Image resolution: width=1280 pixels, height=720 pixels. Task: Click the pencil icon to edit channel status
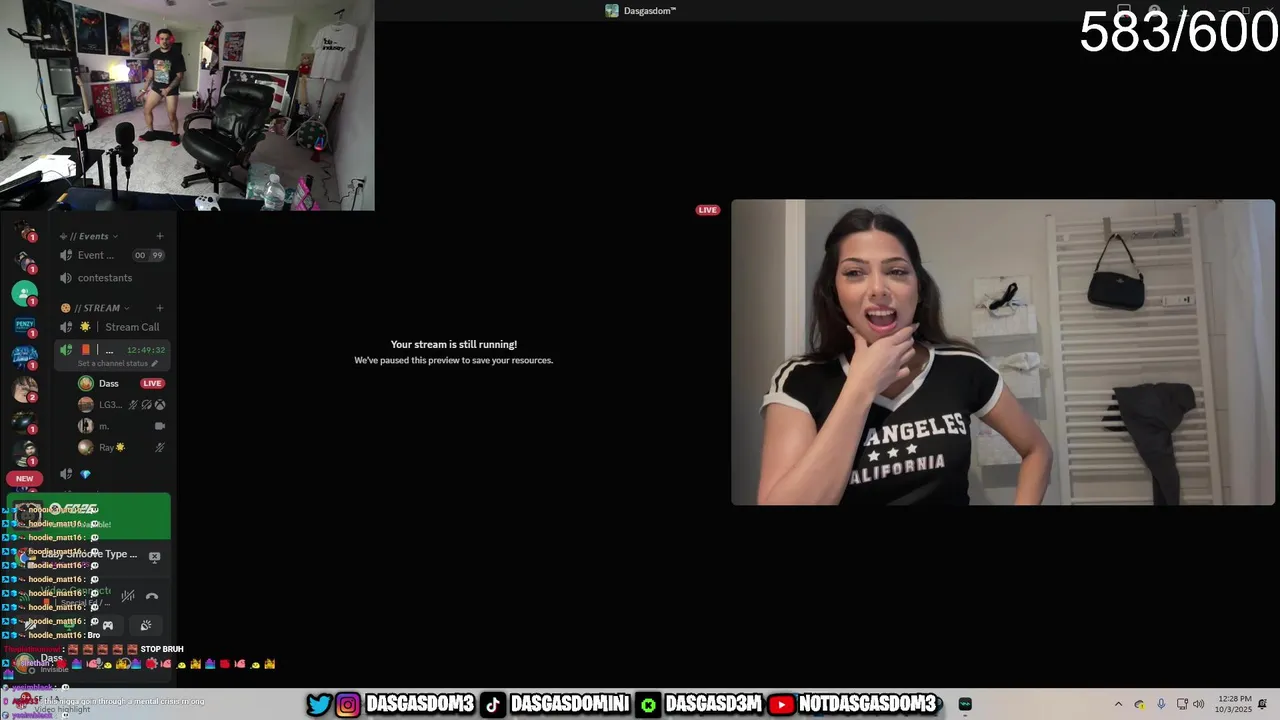point(154,364)
